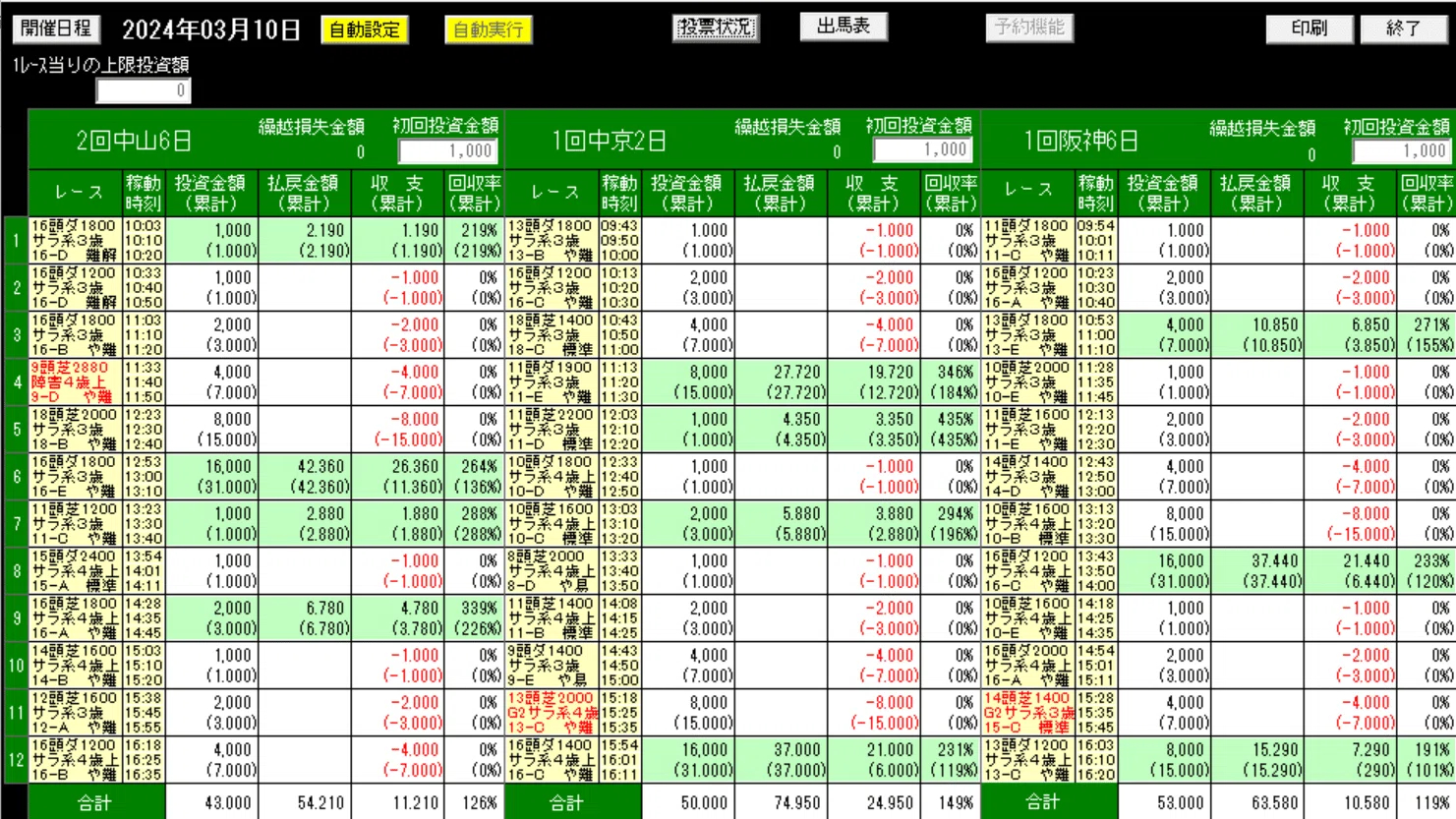The height and width of the screenshot is (819, 1456).
Task: Focus the 1レース当りの上限投資額 input field
Action: 143,90
